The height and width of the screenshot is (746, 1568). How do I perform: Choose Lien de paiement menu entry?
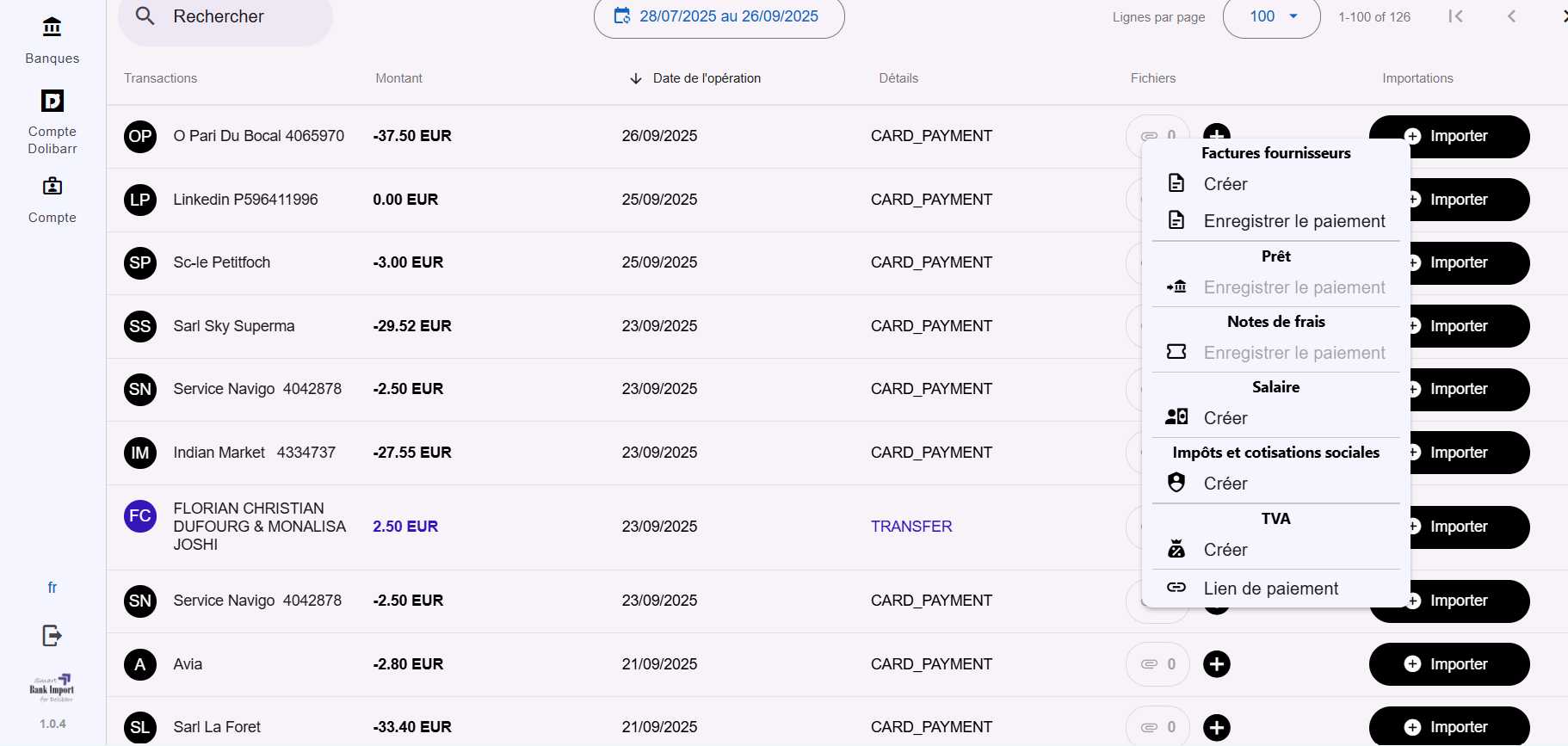[x=1270, y=589]
